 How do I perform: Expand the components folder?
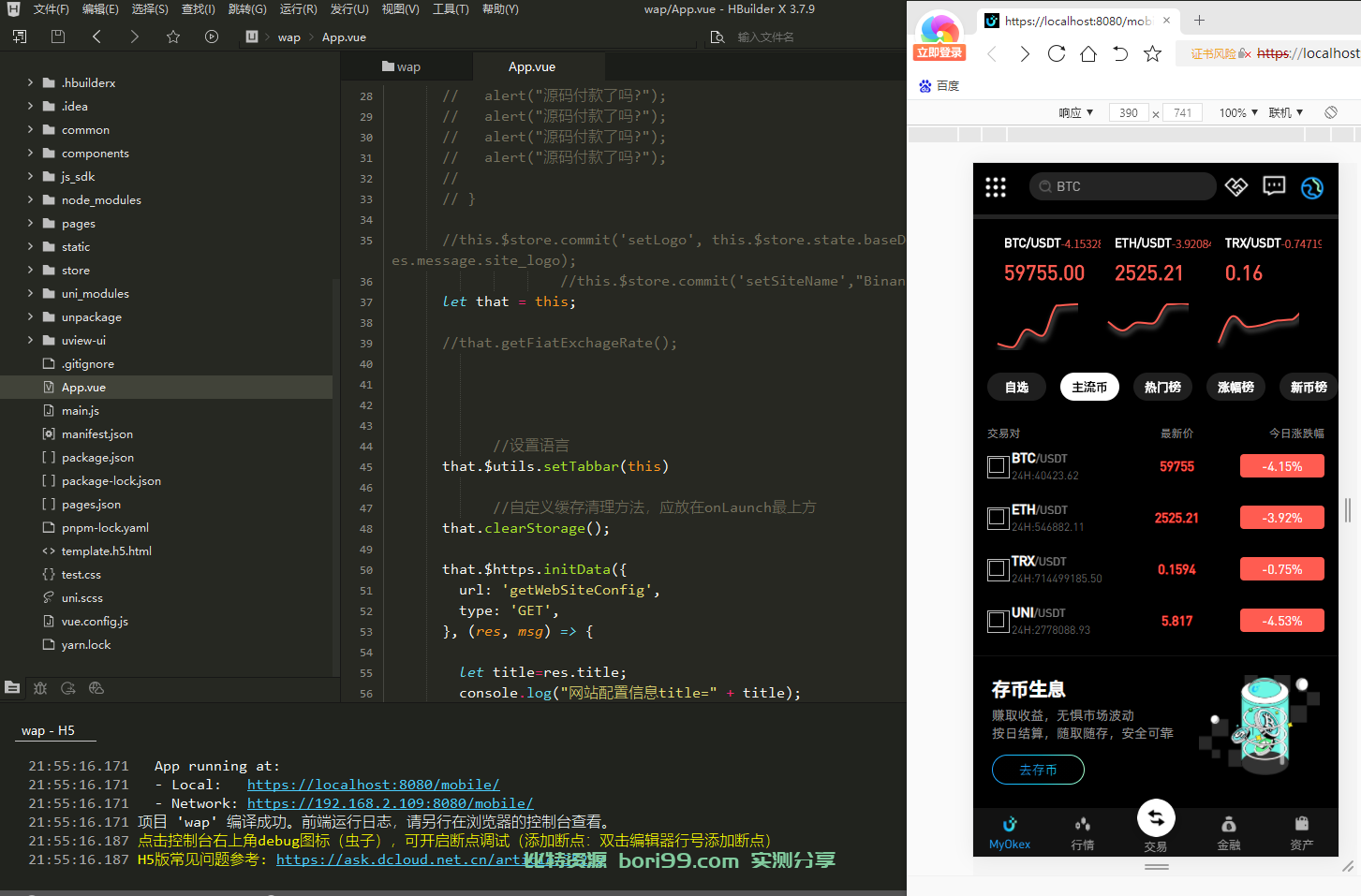click(x=30, y=153)
